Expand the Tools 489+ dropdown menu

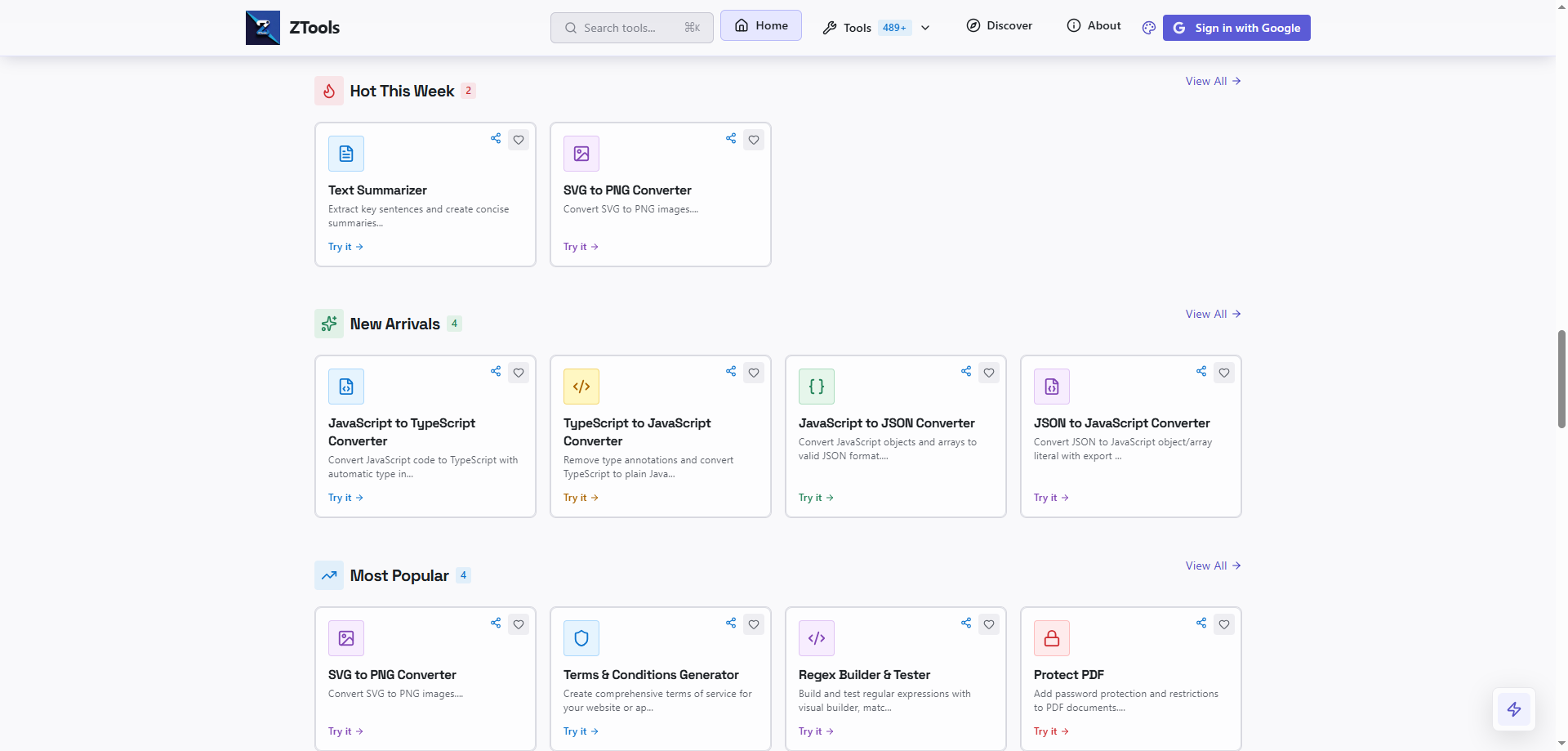click(876, 28)
